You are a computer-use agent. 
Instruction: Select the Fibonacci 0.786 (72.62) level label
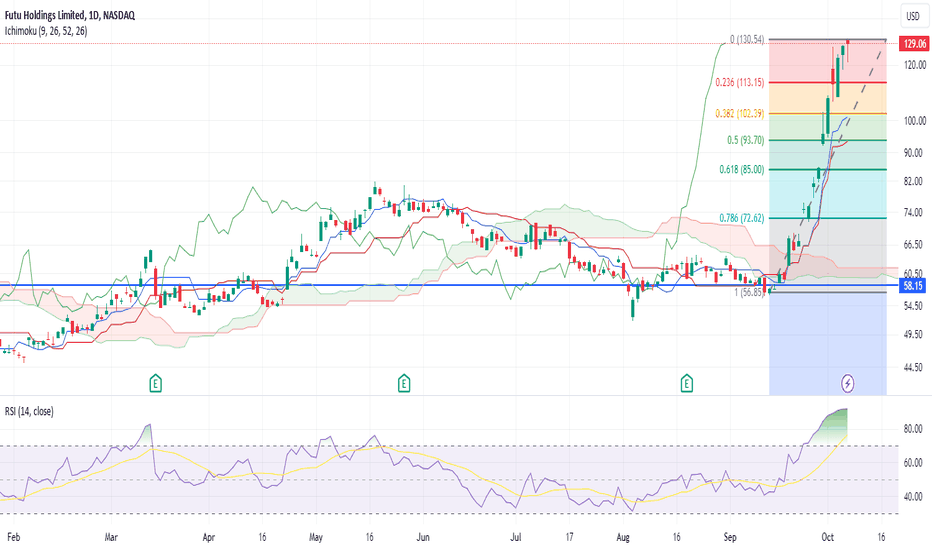[742, 218]
